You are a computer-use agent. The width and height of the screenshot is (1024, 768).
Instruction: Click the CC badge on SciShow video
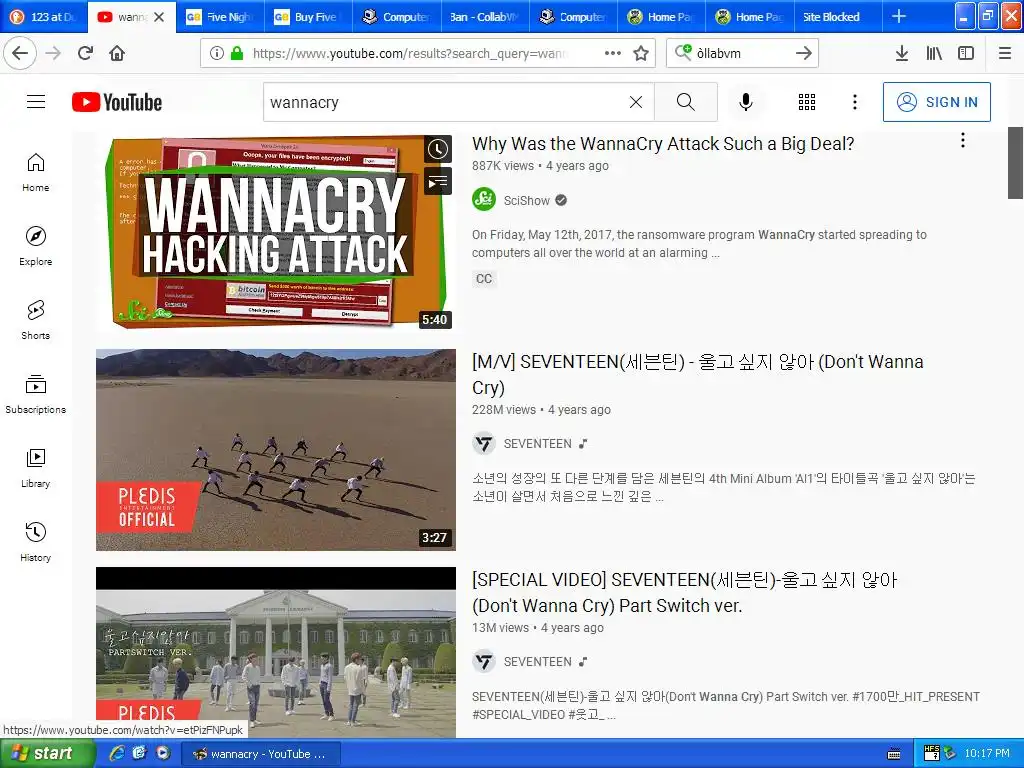[x=484, y=279]
